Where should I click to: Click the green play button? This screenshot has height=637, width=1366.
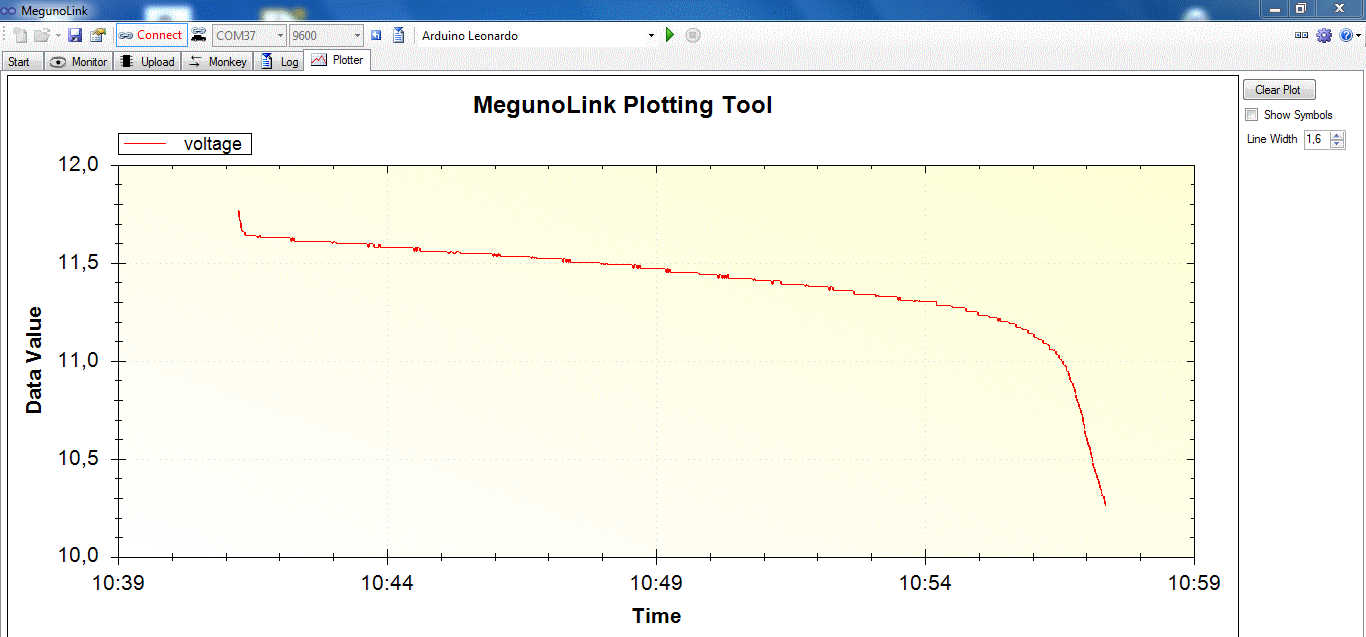[x=670, y=35]
